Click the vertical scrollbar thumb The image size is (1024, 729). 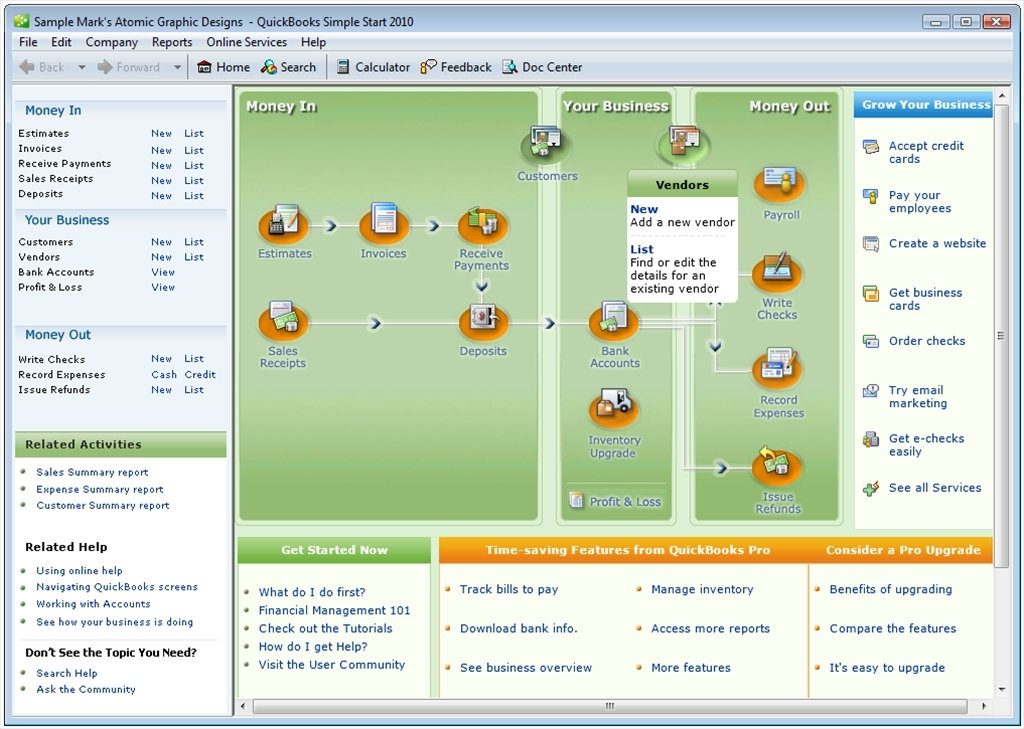[x=1000, y=336]
